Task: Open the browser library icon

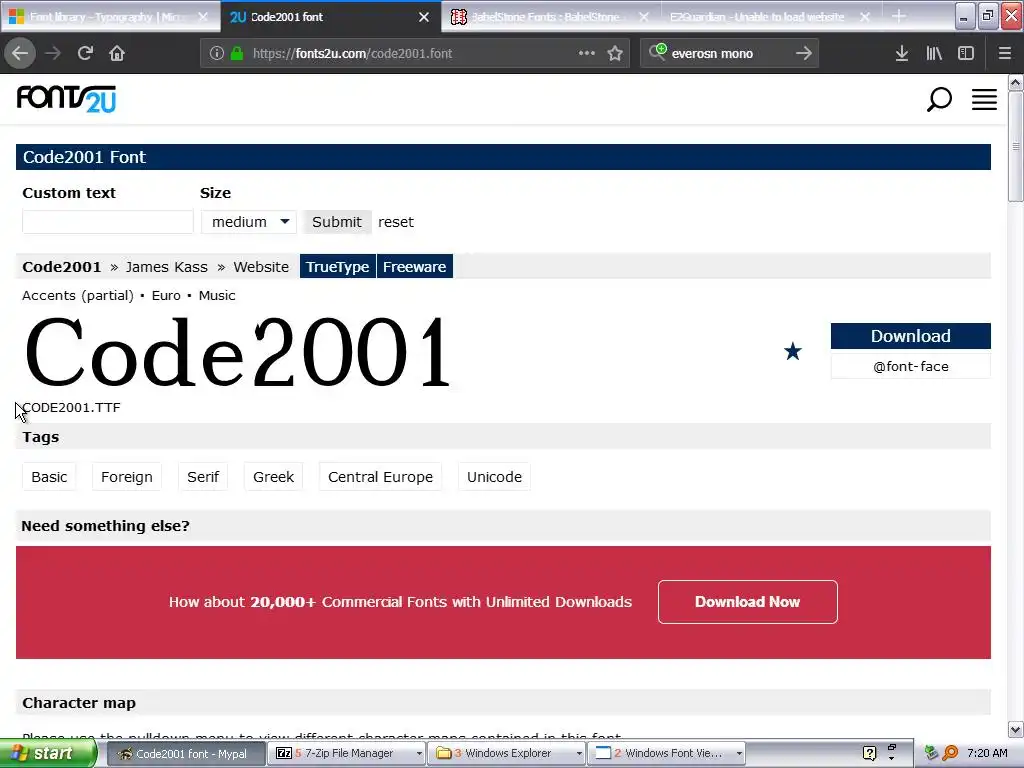Action: [x=934, y=54]
